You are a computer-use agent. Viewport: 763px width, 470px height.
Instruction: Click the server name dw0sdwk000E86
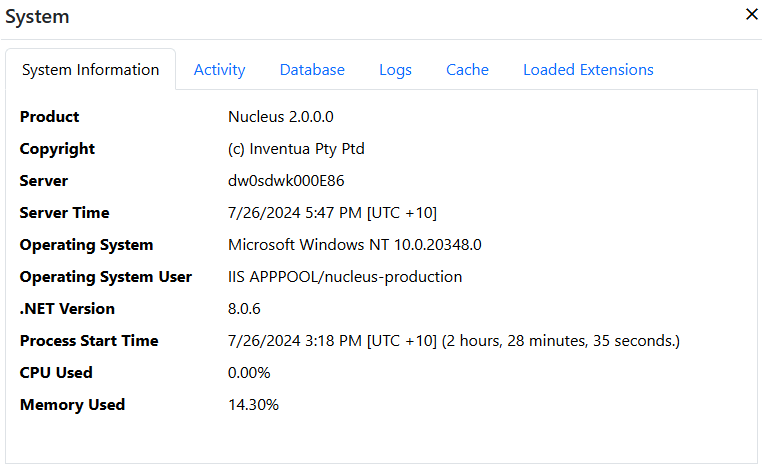click(287, 181)
